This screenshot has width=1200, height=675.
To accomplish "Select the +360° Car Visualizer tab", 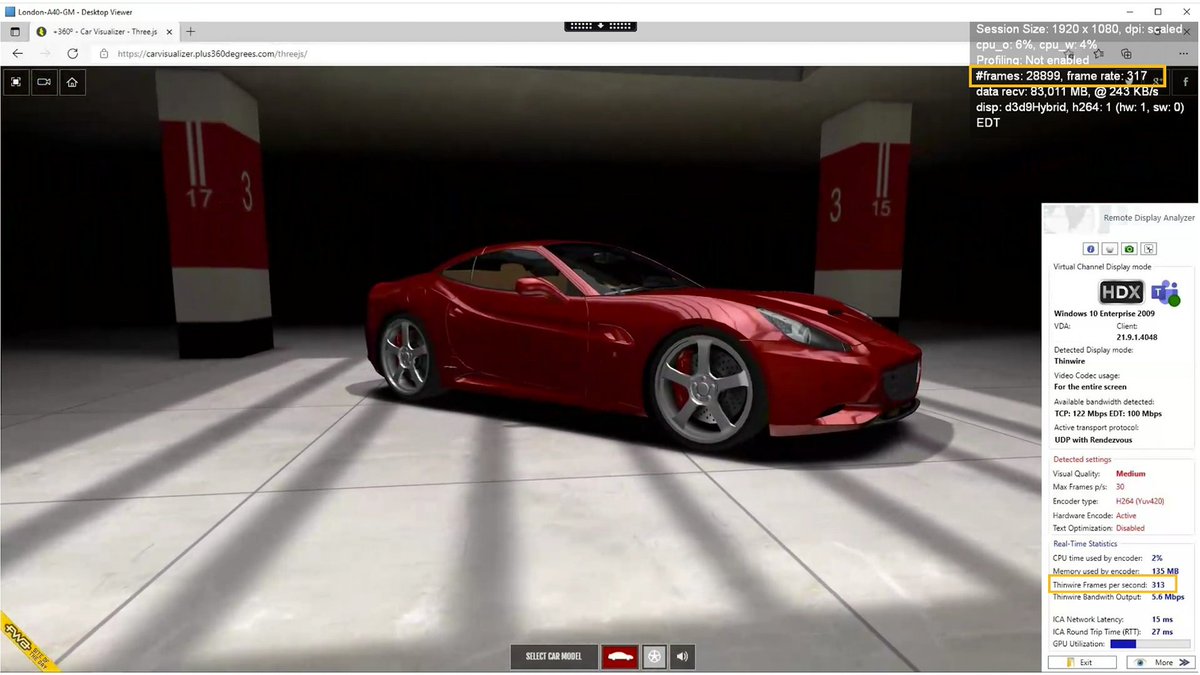I will tap(104, 32).
